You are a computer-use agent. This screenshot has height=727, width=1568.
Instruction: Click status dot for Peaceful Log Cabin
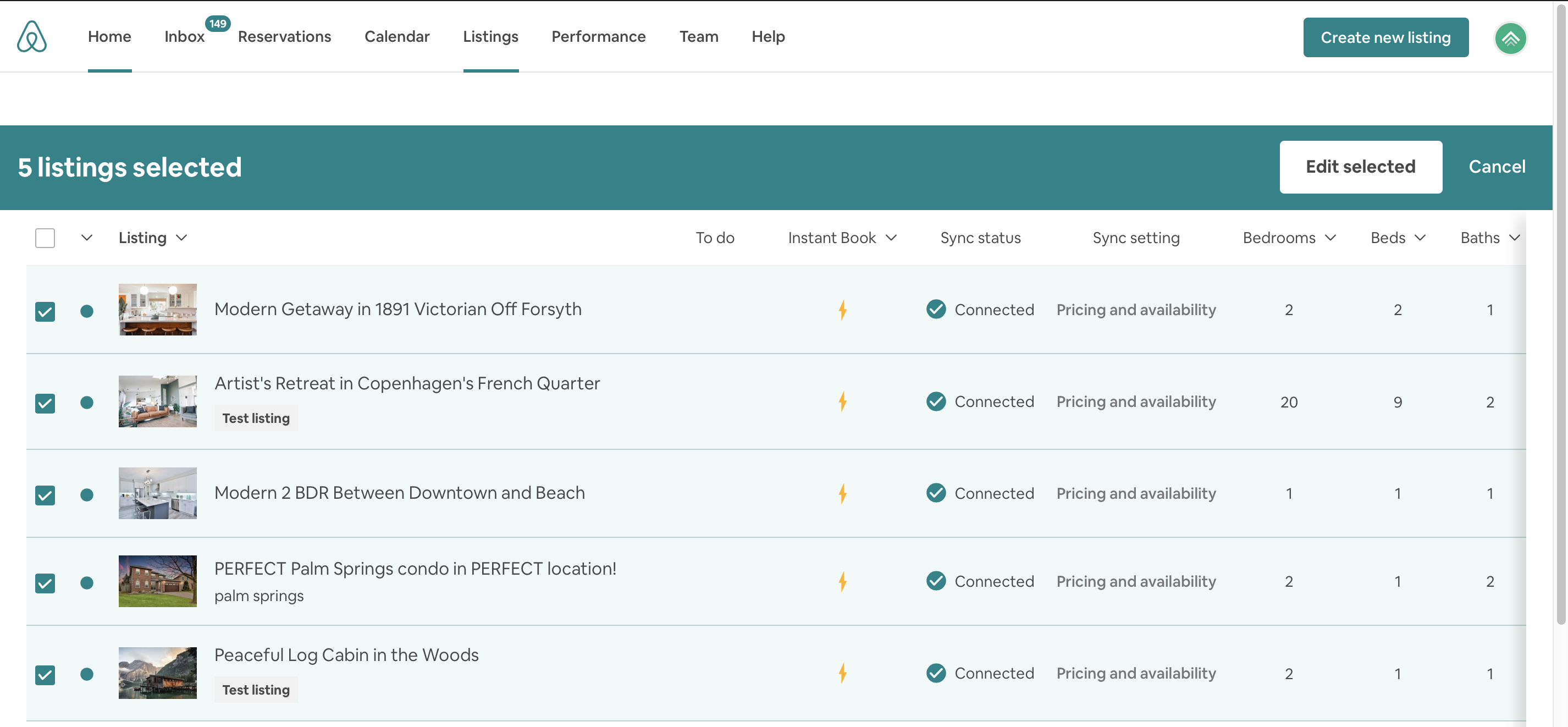[86, 675]
